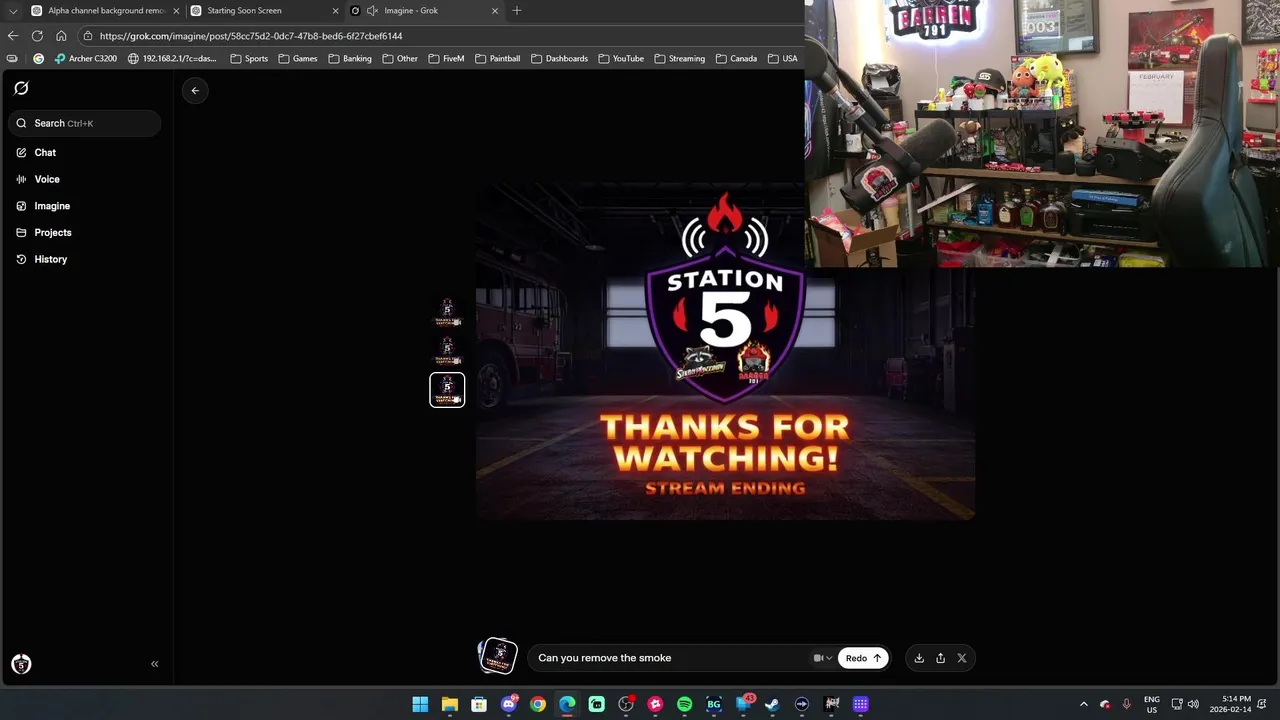Expand the FiveM bookmarks folder

446,59
